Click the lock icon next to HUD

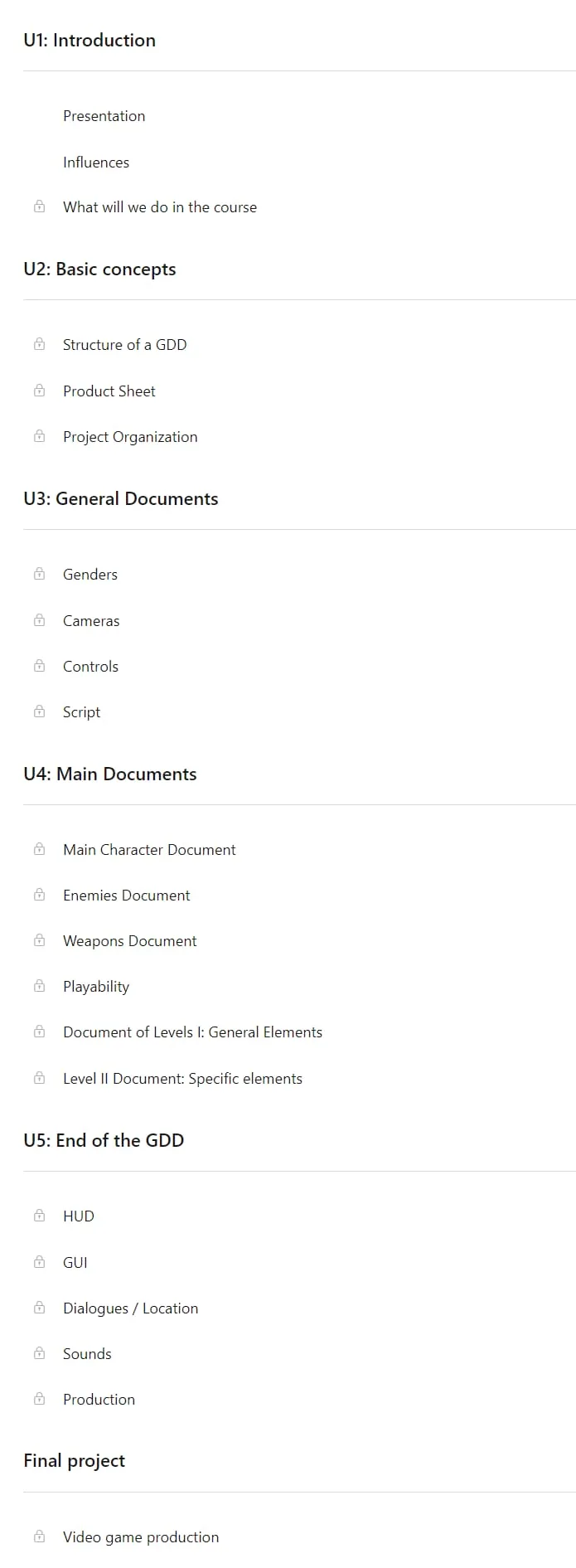tap(39, 1216)
